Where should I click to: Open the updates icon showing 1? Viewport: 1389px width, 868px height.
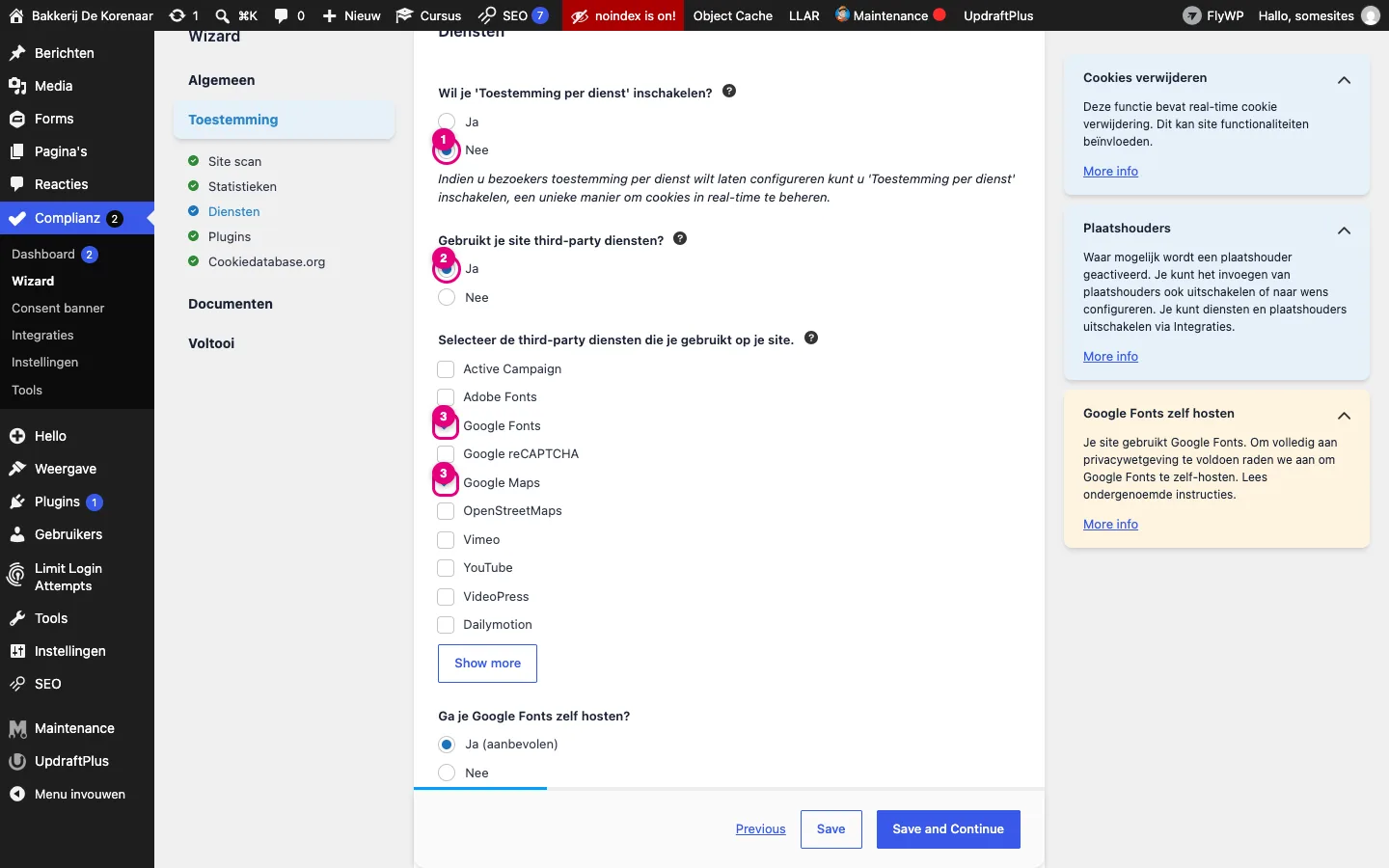coord(177,15)
